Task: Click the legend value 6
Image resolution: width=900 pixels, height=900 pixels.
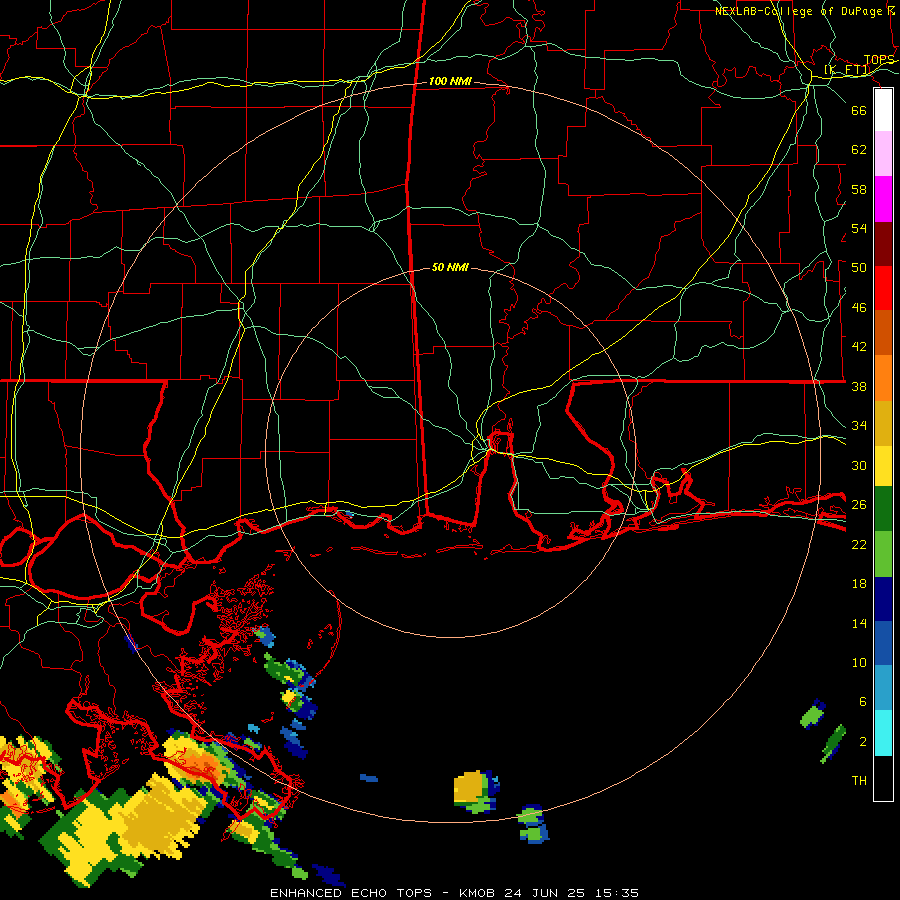Action: (x=863, y=701)
